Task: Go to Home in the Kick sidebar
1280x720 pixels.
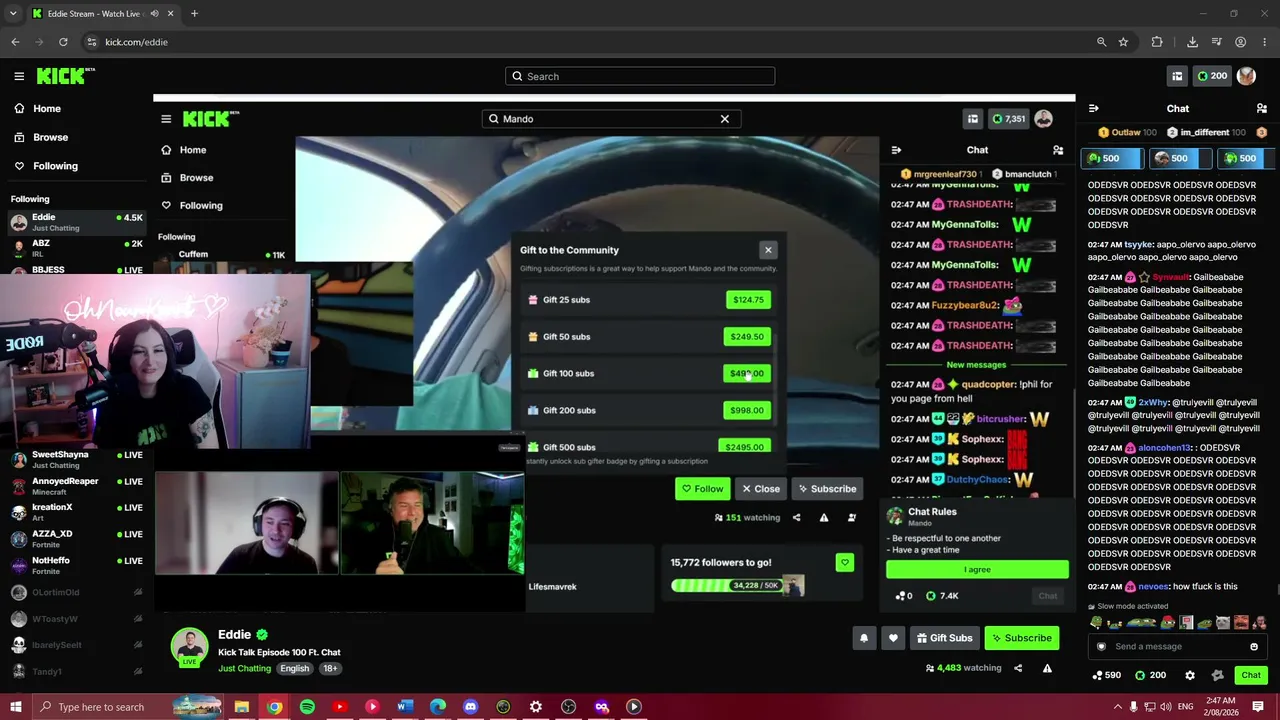Action: tap(37, 108)
